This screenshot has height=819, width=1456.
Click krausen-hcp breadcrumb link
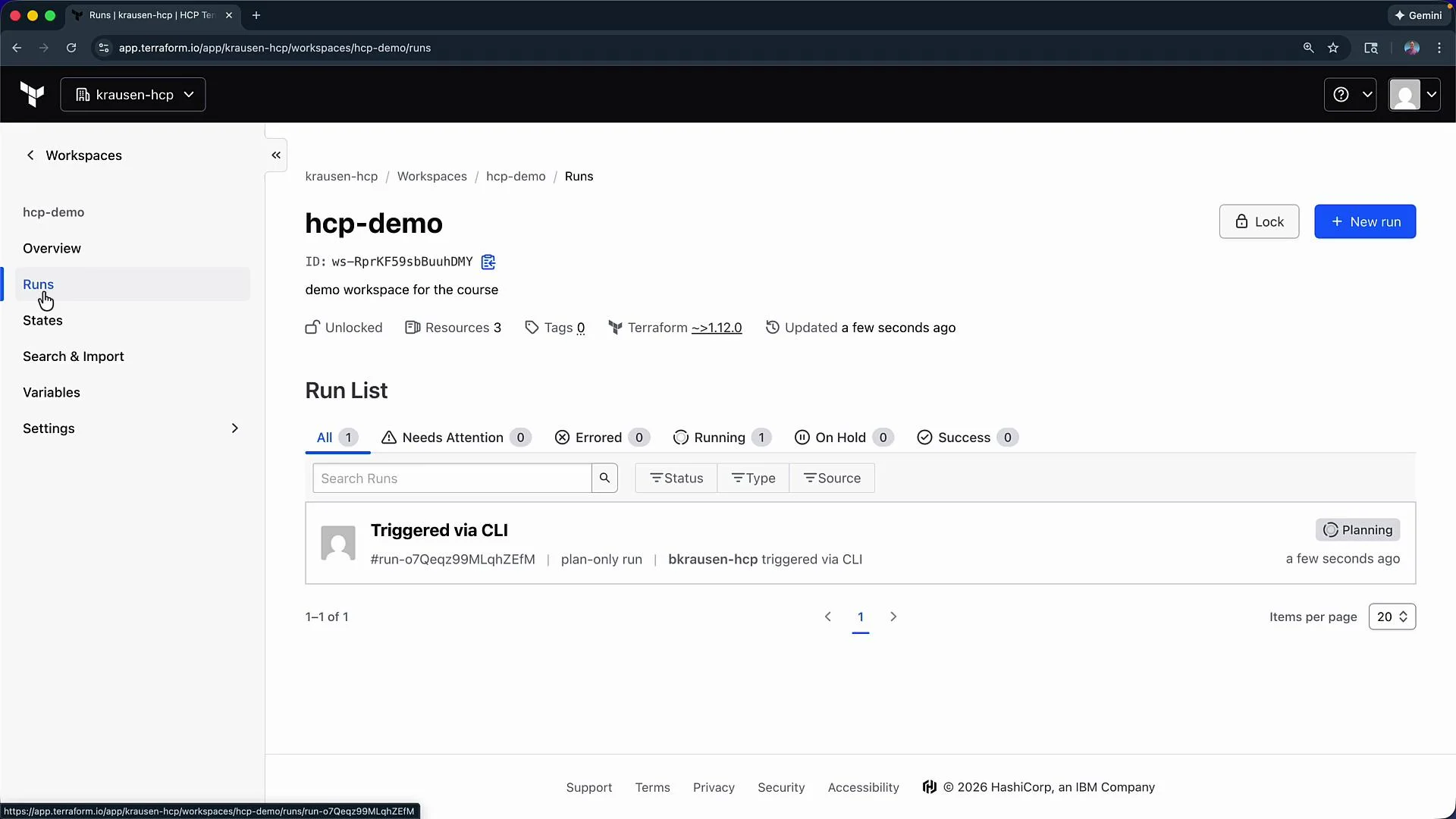pos(341,176)
